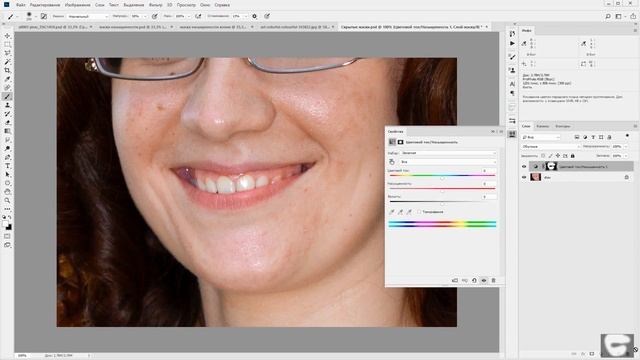Screen dimensions: 640x360
Task: Open the brush mode dropdown in options bar
Action: (87, 16)
